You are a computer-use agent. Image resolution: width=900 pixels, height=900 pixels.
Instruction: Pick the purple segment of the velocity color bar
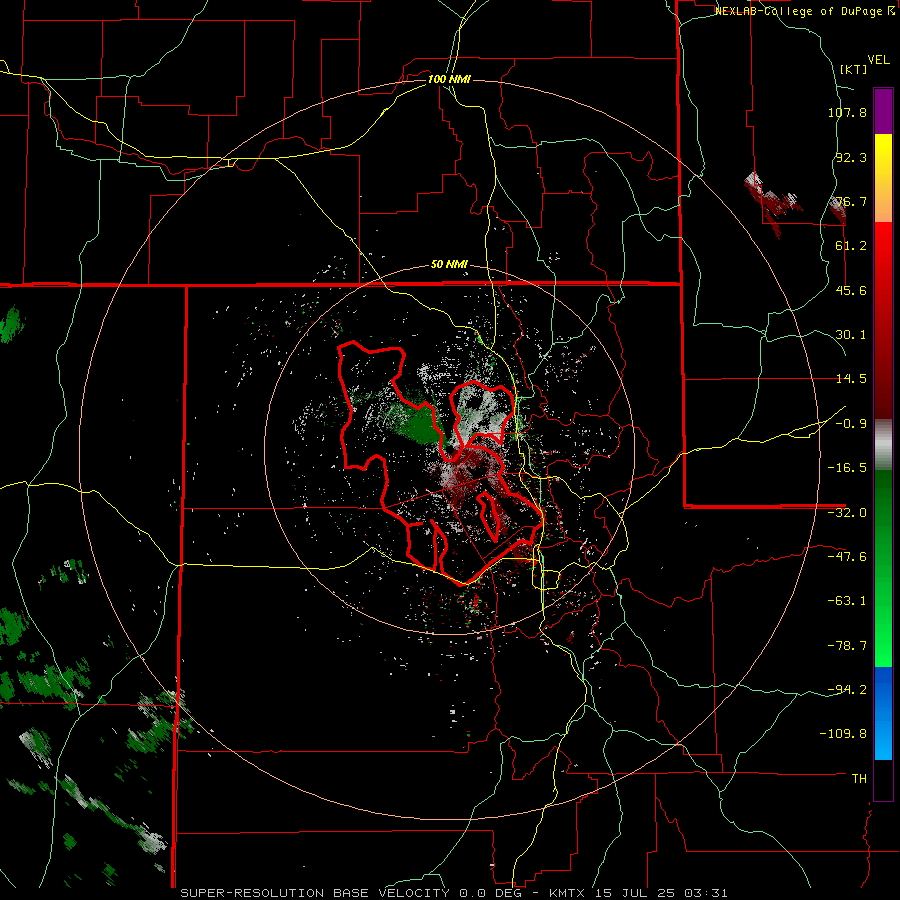(883, 111)
